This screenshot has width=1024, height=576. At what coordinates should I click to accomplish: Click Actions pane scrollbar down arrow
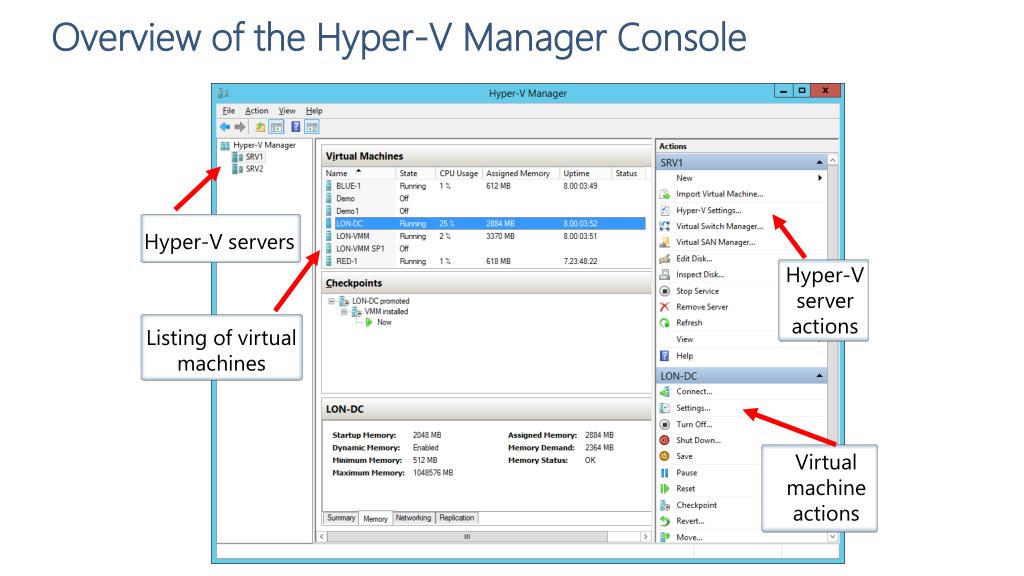tap(833, 537)
